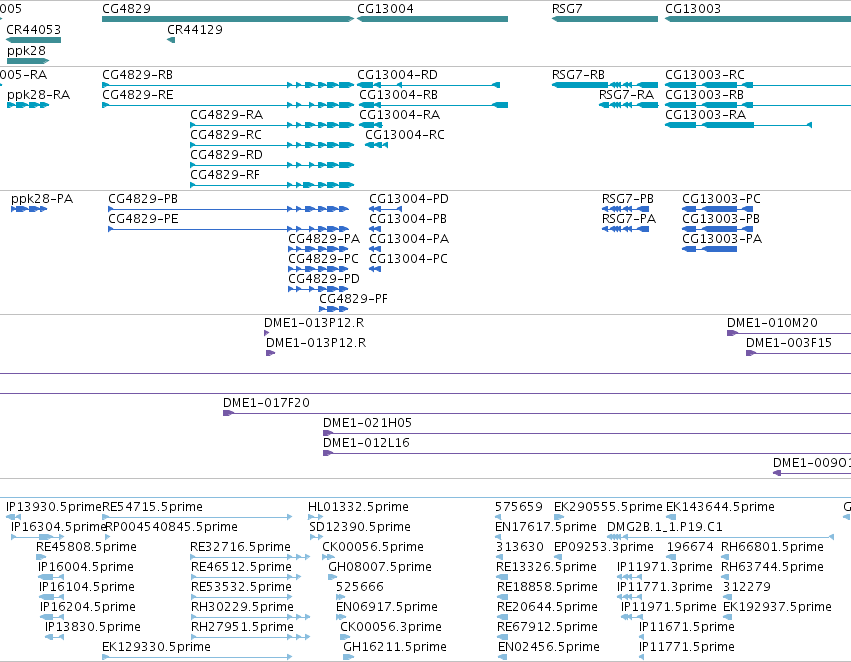
Task: Select protein RSG7-PA
Action: (629, 219)
